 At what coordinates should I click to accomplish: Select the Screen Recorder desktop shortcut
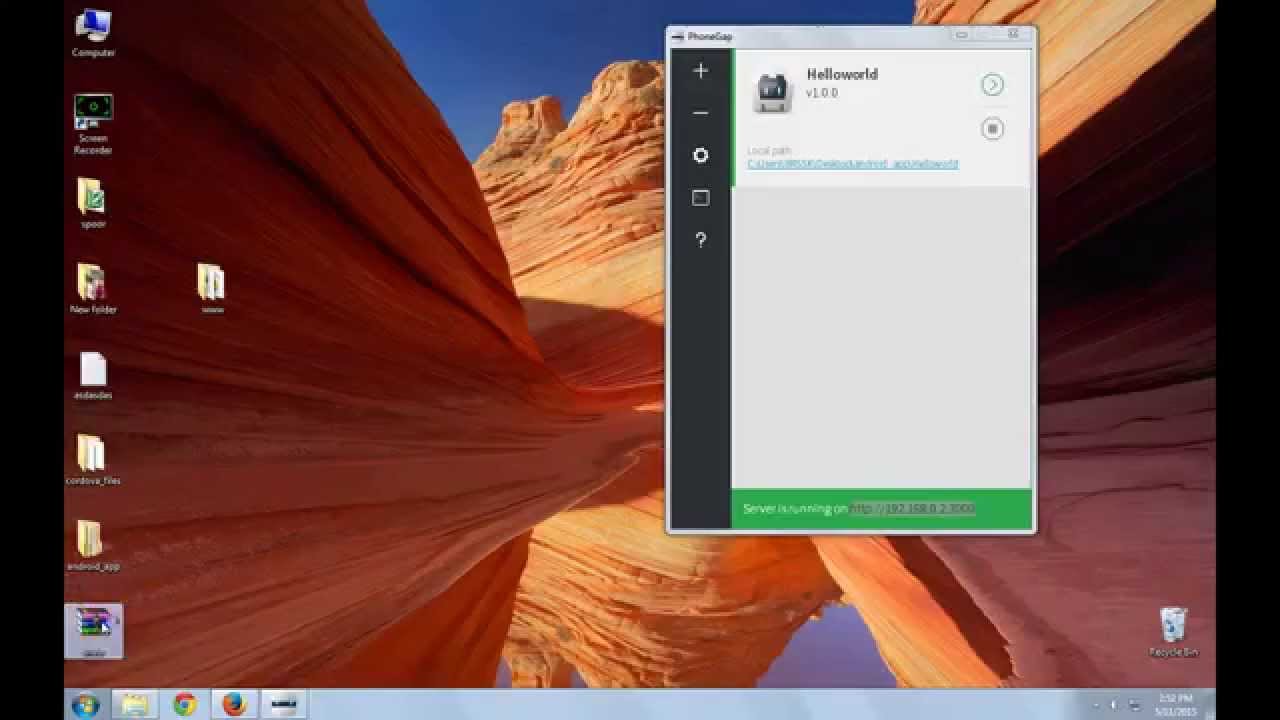[93, 125]
